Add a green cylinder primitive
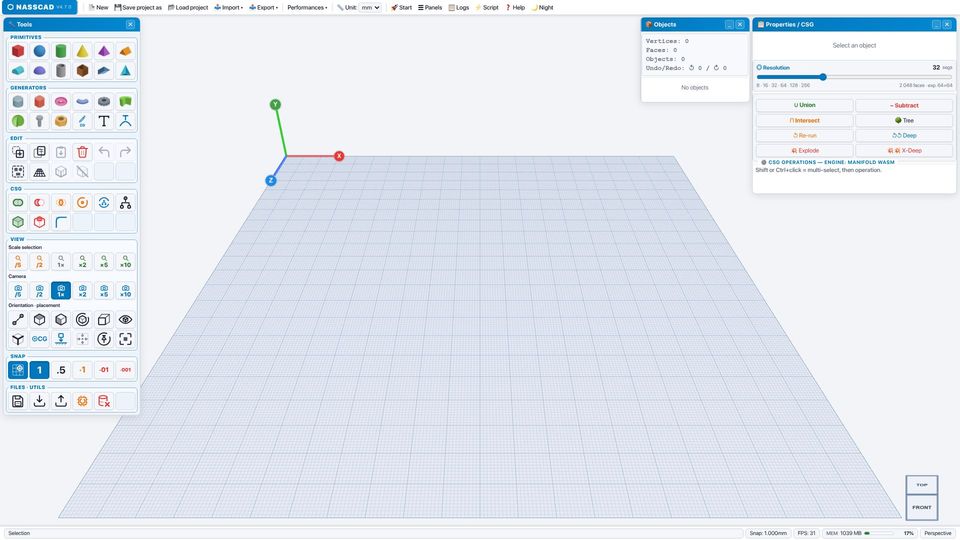The width and height of the screenshot is (960, 540). [61, 51]
